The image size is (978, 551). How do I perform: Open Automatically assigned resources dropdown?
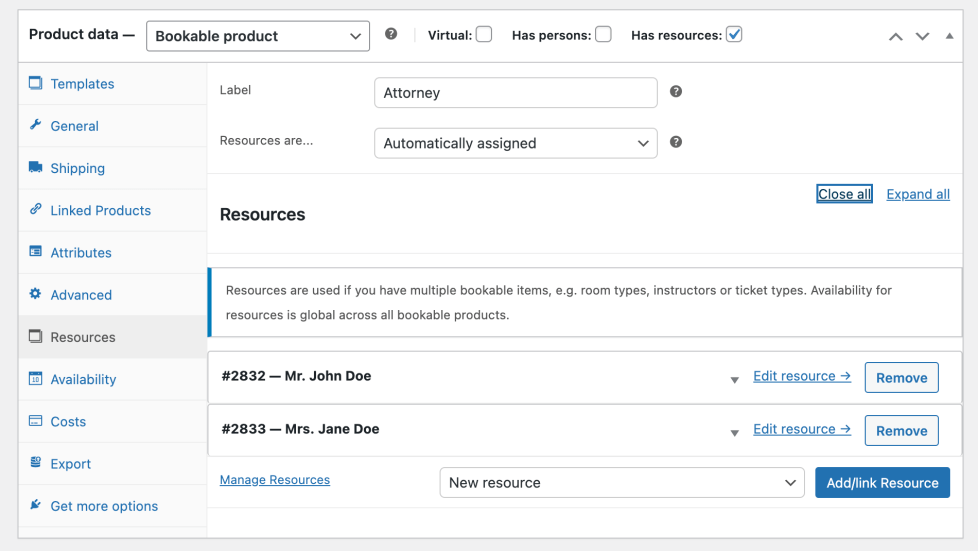pos(515,143)
